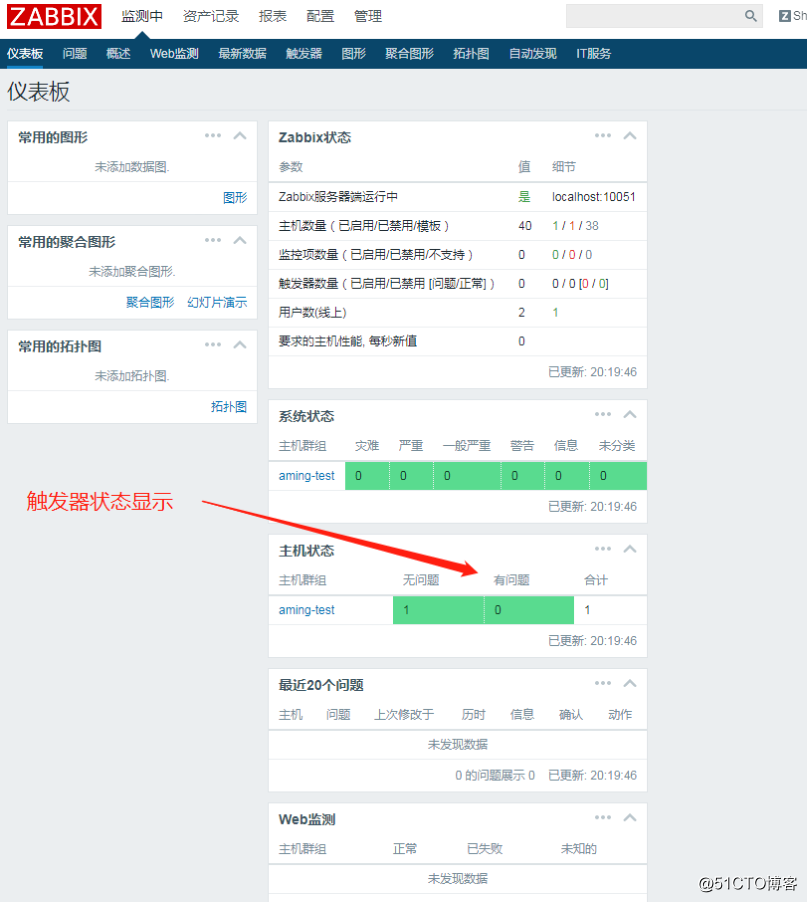The height and width of the screenshot is (902, 807).
Task: Select the 仪表板 submenu tab
Action: 25,53
